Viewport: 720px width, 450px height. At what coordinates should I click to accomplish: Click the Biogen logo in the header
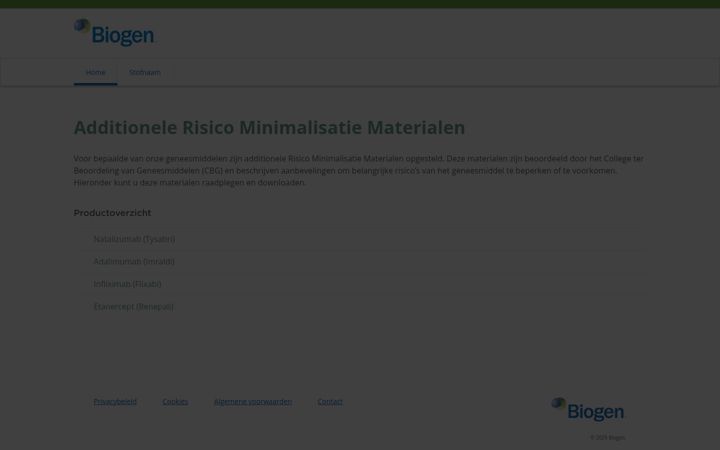(x=114, y=32)
